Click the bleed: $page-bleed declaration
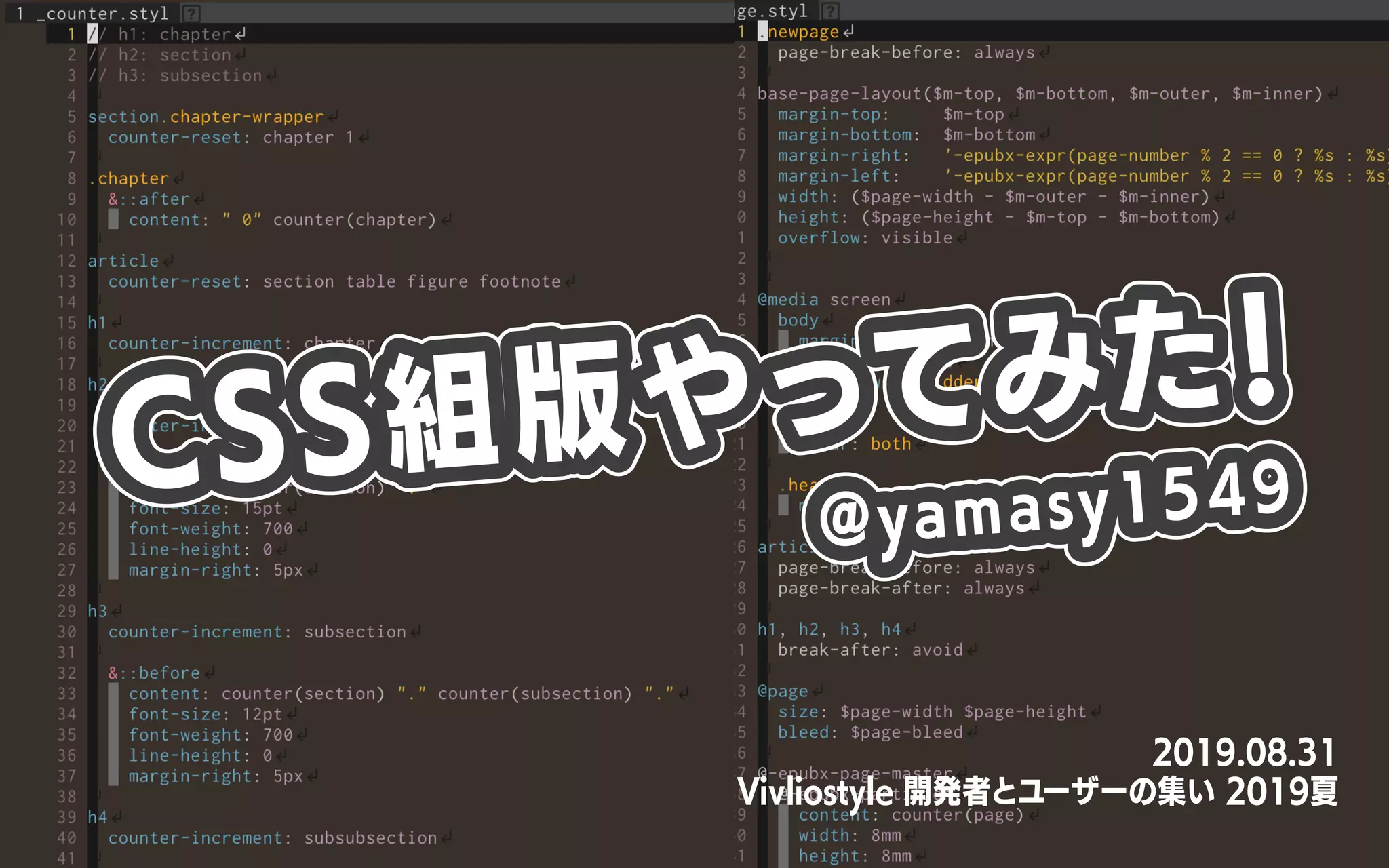Image resolution: width=1389 pixels, height=868 pixels. [870, 732]
